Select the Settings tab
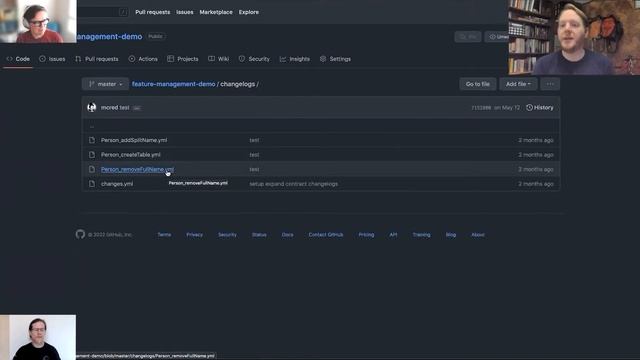640x360 pixels. pos(336,59)
